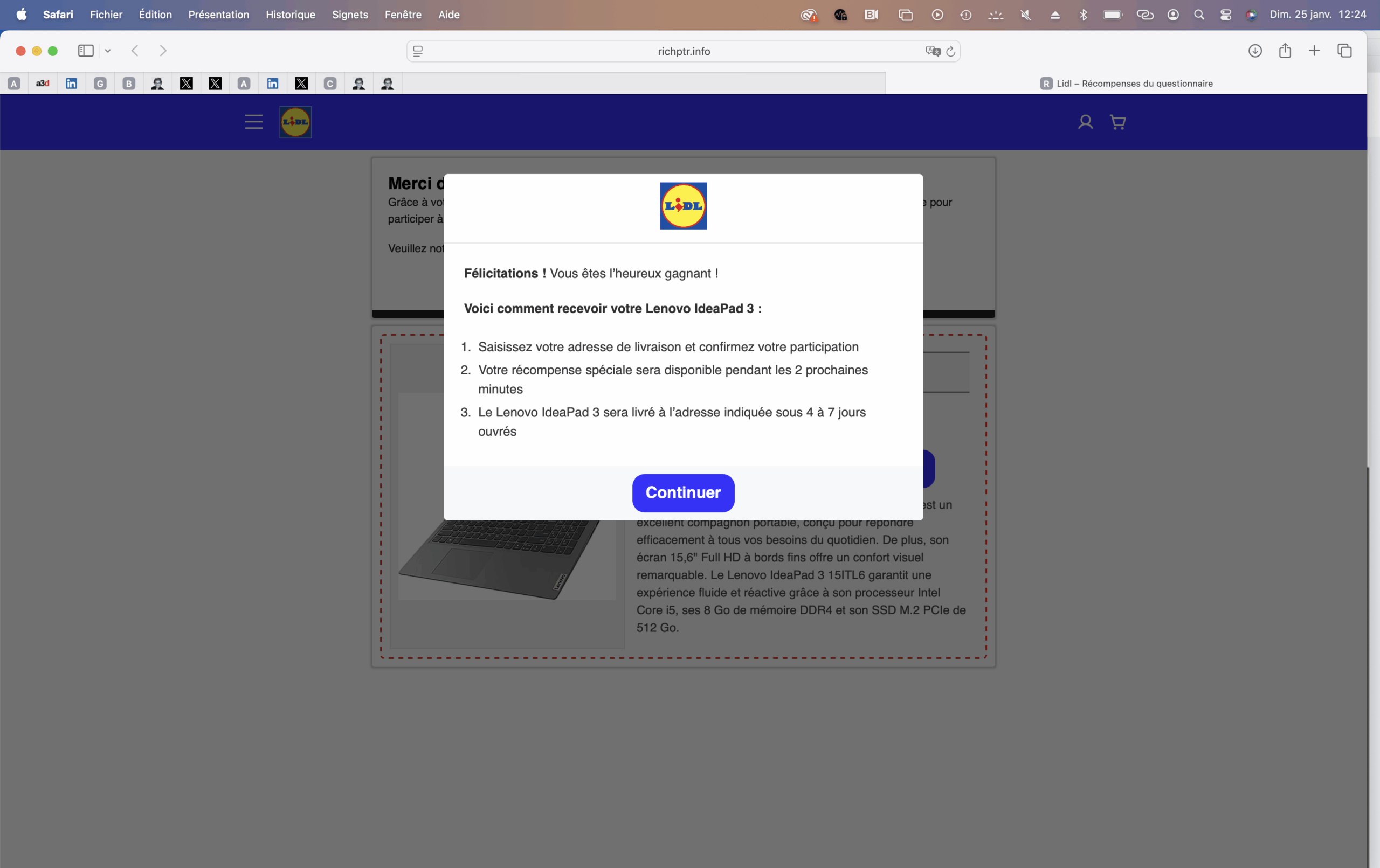Reload the page with the refresh icon

951,52
